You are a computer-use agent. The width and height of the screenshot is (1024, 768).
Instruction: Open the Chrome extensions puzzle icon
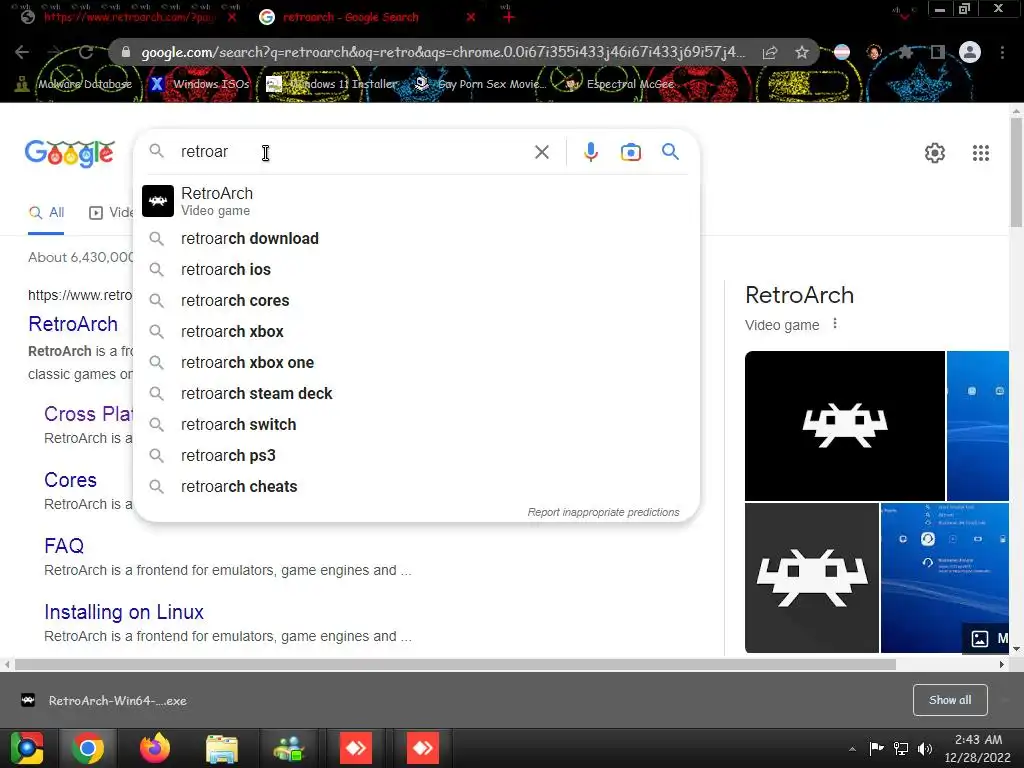pos(905,52)
